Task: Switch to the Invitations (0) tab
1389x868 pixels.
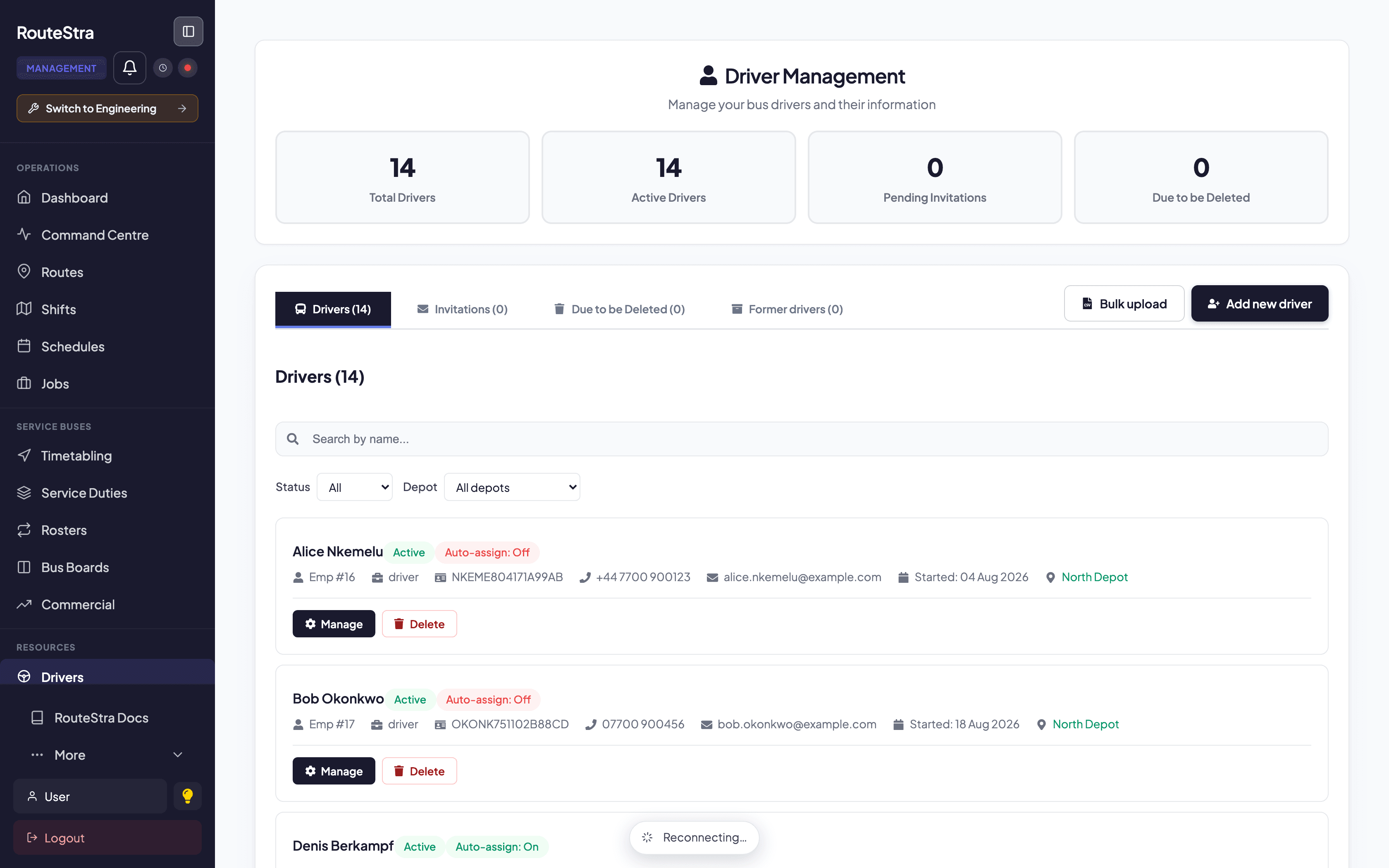Action: click(463, 310)
